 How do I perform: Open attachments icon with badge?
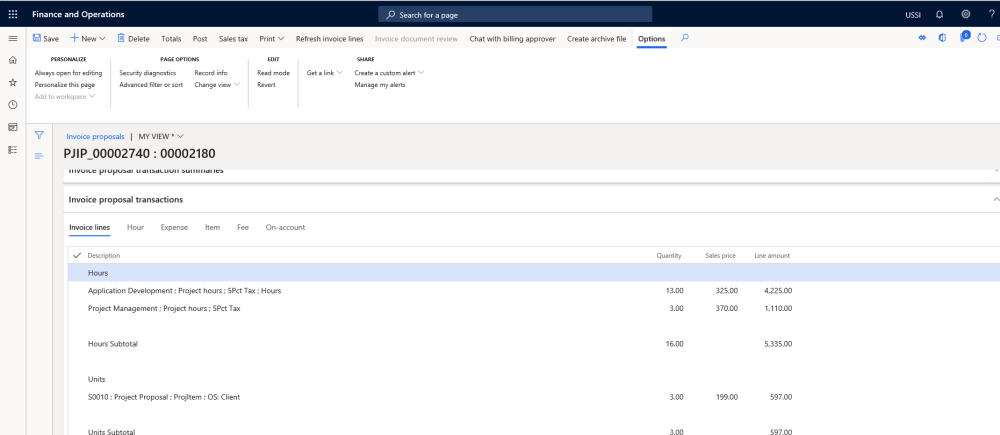[964, 38]
